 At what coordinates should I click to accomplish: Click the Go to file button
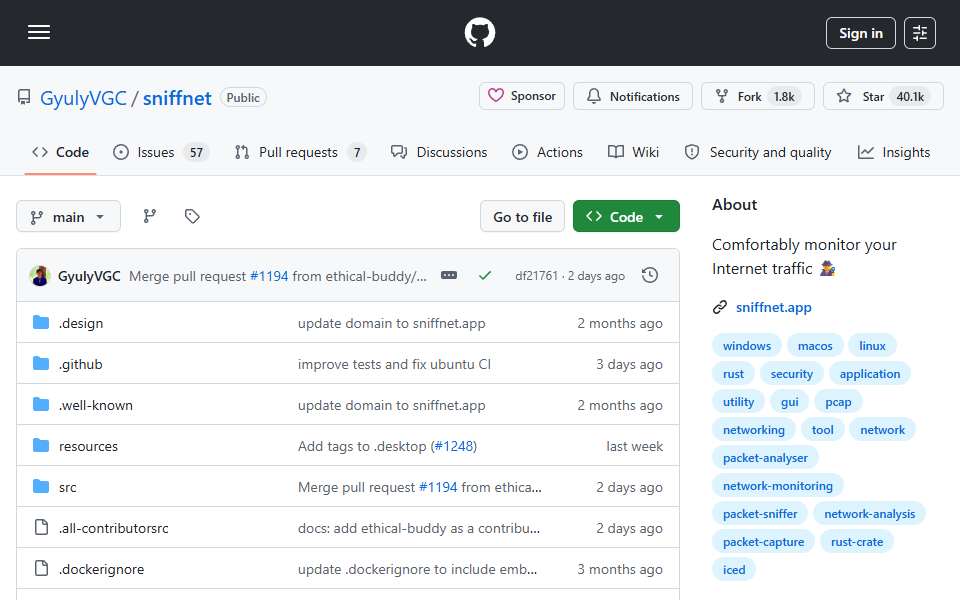[522, 217]
